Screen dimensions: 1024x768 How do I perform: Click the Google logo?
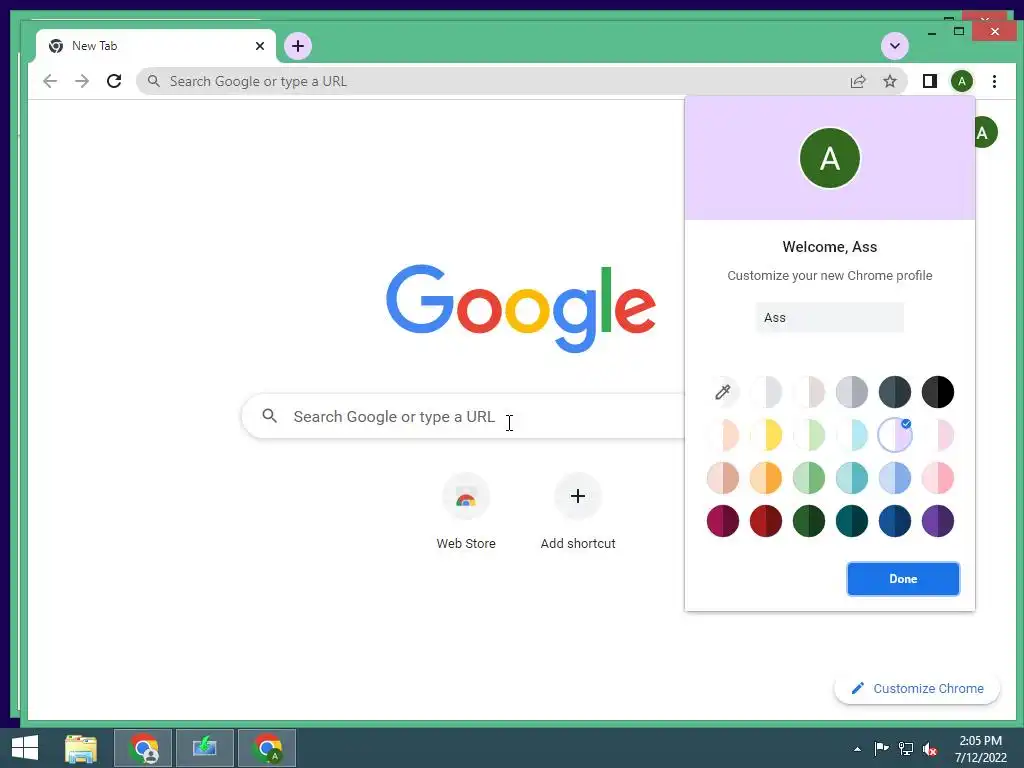coord(520,308)
